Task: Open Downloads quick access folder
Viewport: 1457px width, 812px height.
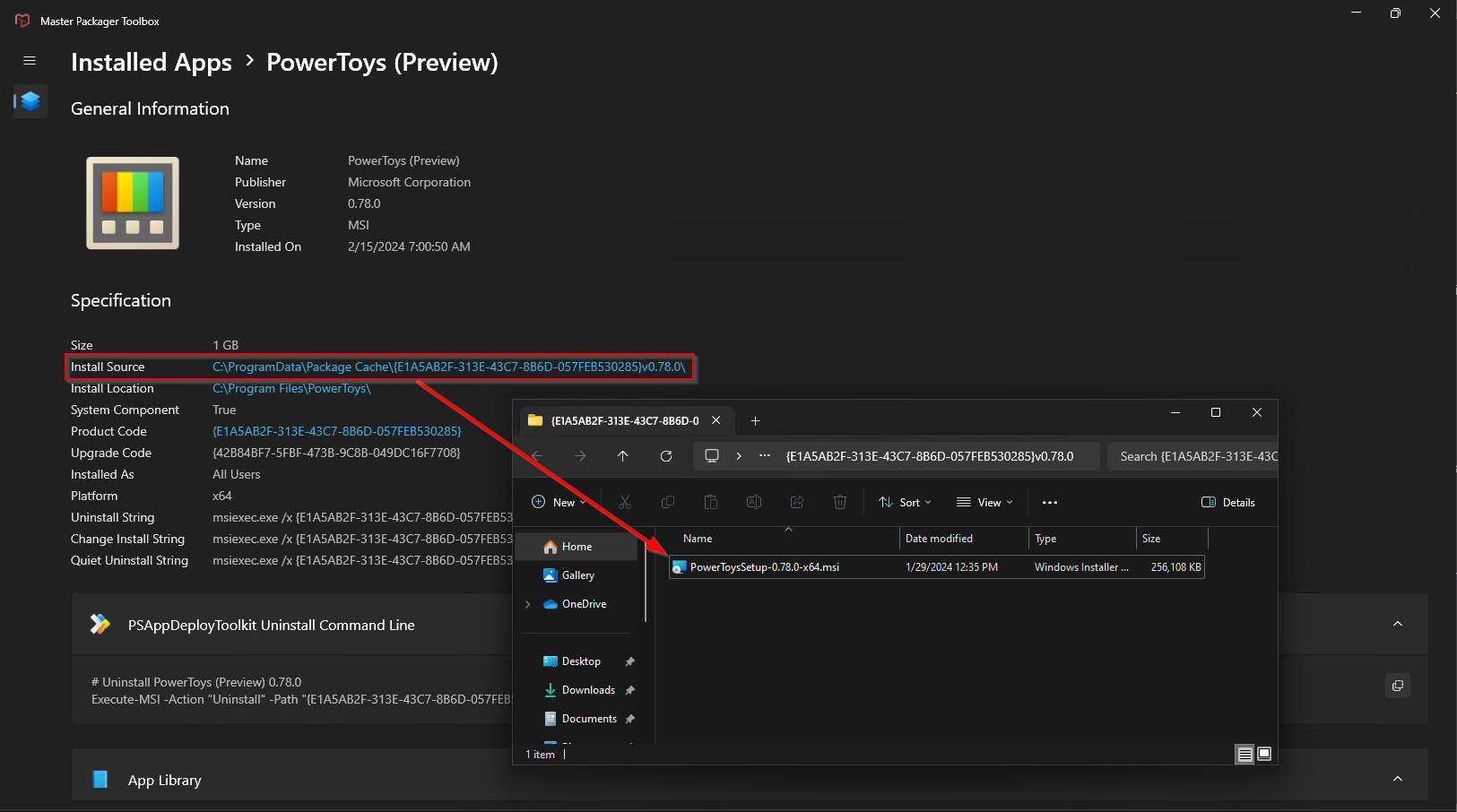Action: pyautogui.click(x=588, y=690)
